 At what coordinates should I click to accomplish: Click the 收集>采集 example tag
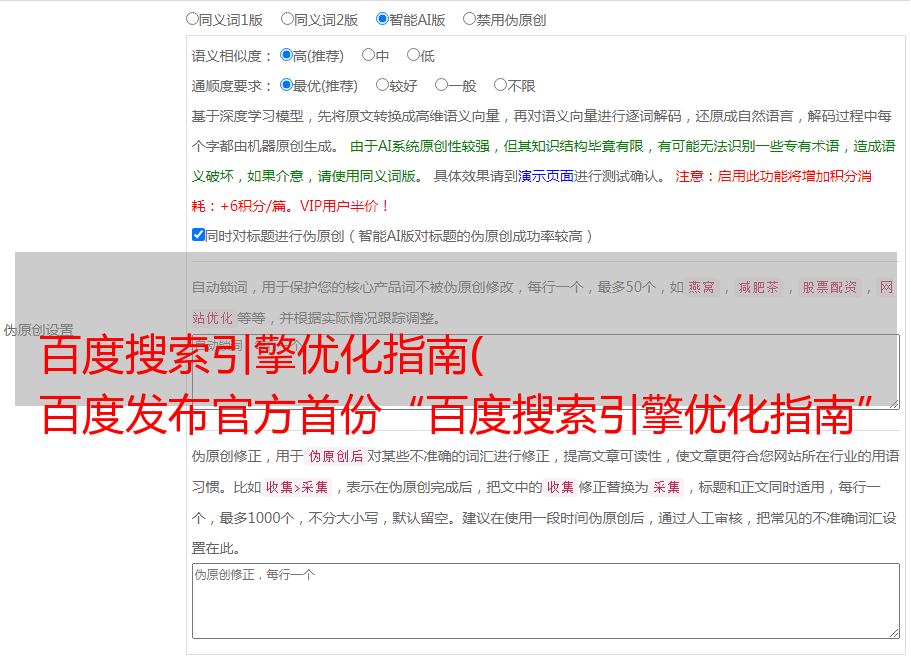pos(297,487)
